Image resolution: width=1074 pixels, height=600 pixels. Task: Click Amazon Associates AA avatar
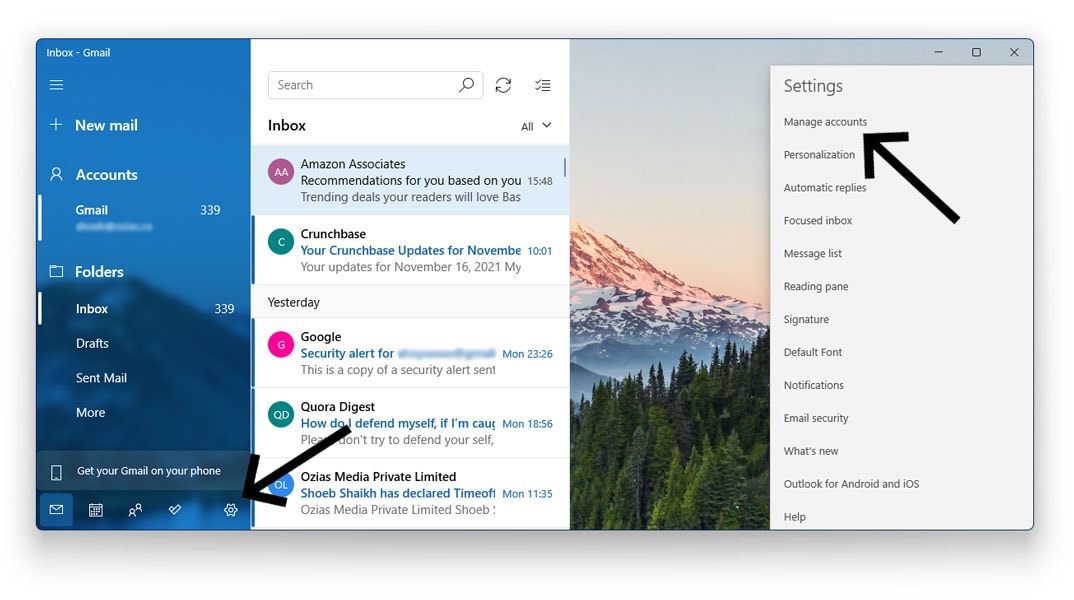point(281,173)
